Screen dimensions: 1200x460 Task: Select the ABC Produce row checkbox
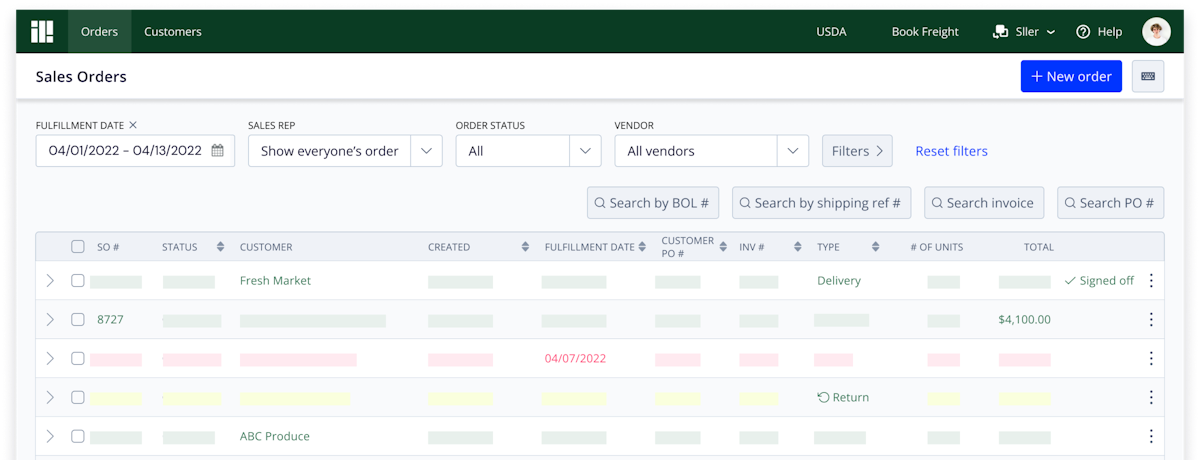[78, 437]
